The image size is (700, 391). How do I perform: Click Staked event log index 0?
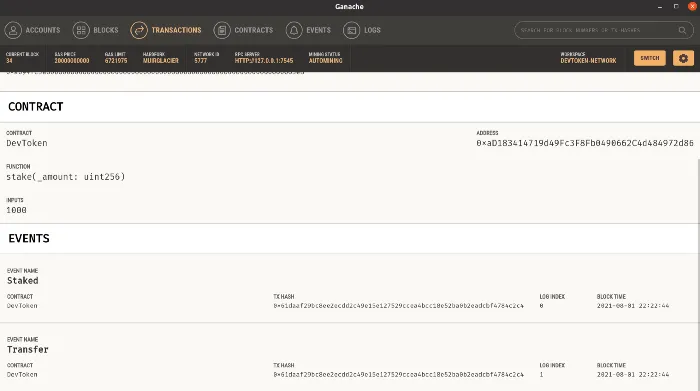tap(541, 306)
